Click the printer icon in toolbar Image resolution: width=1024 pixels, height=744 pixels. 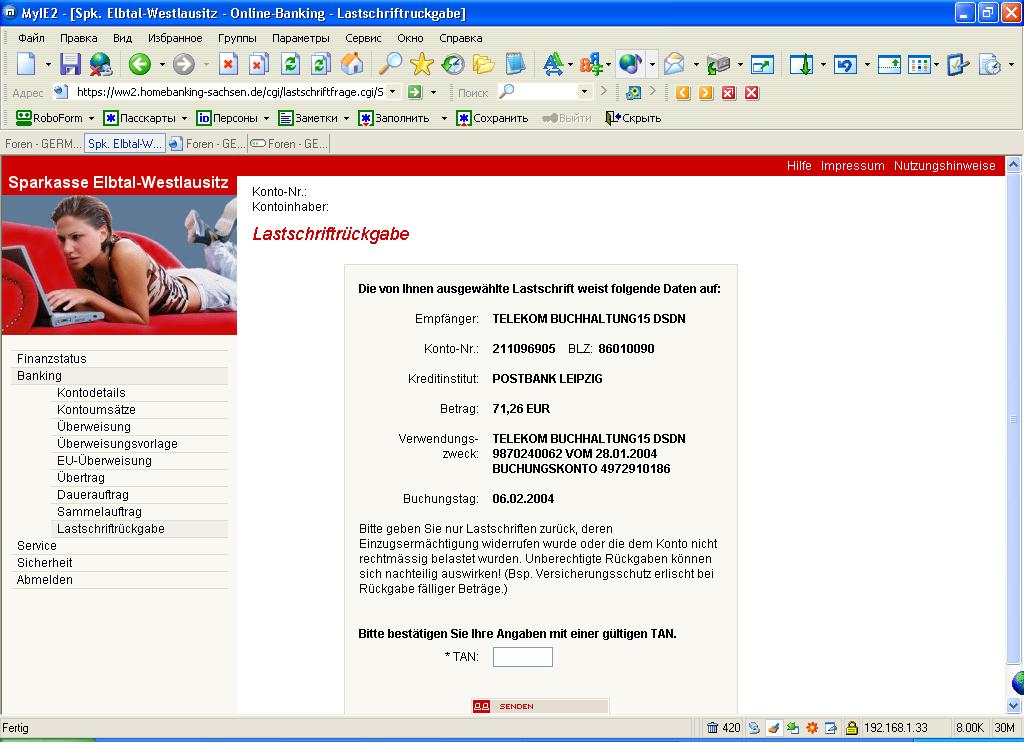point(718,64)
